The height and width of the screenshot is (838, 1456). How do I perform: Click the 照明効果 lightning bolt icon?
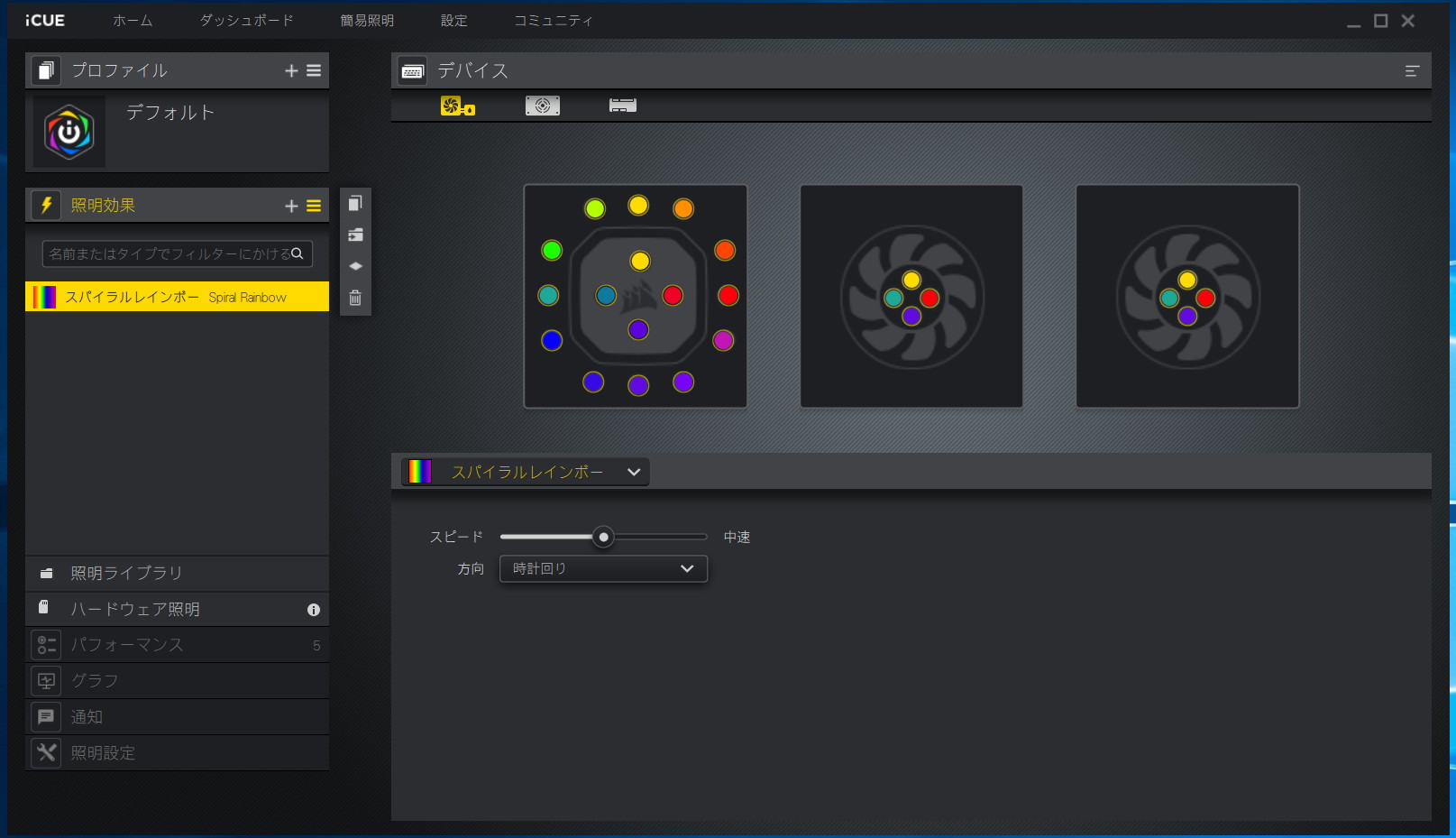(46, 206)
